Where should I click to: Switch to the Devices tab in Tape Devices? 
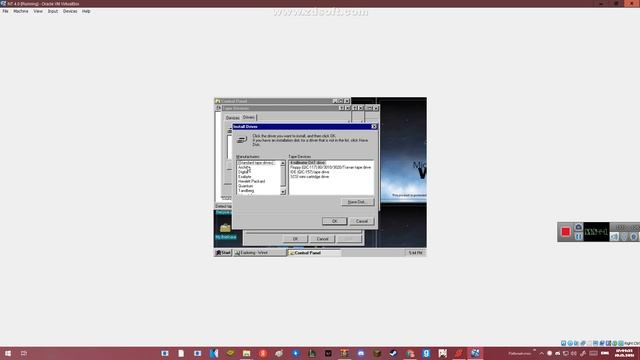point(233,118)
